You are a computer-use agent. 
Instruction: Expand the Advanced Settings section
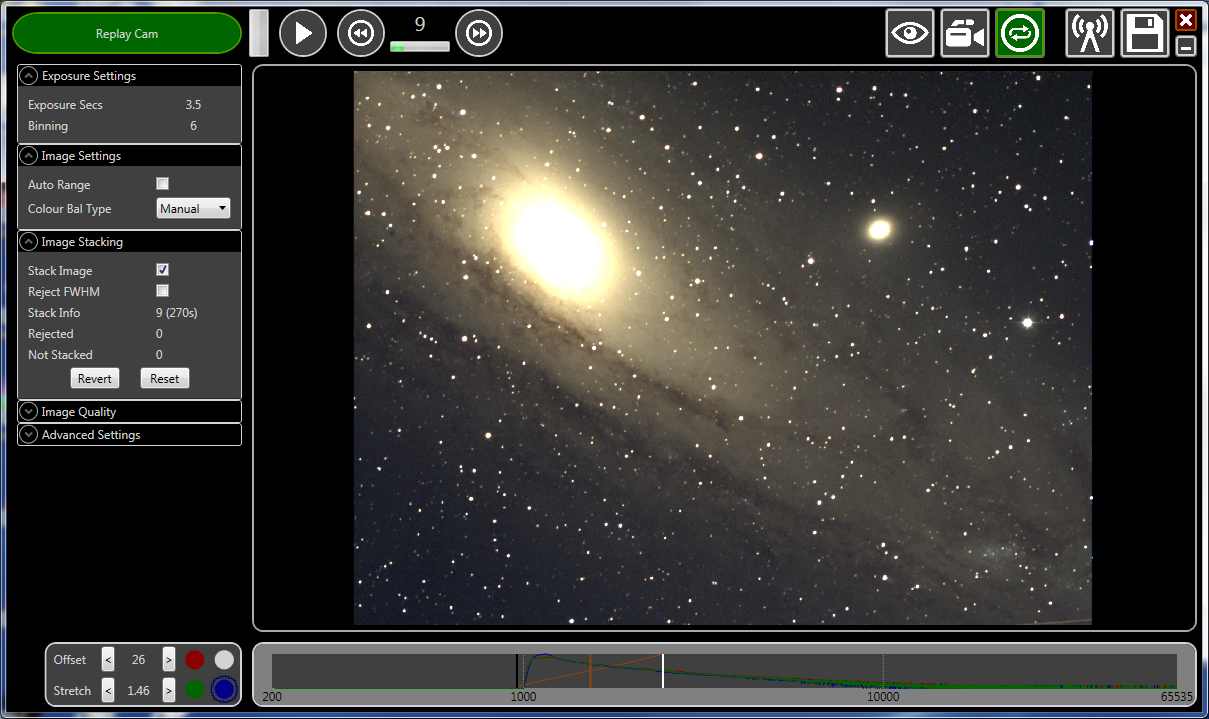click(x=129, y=434)
